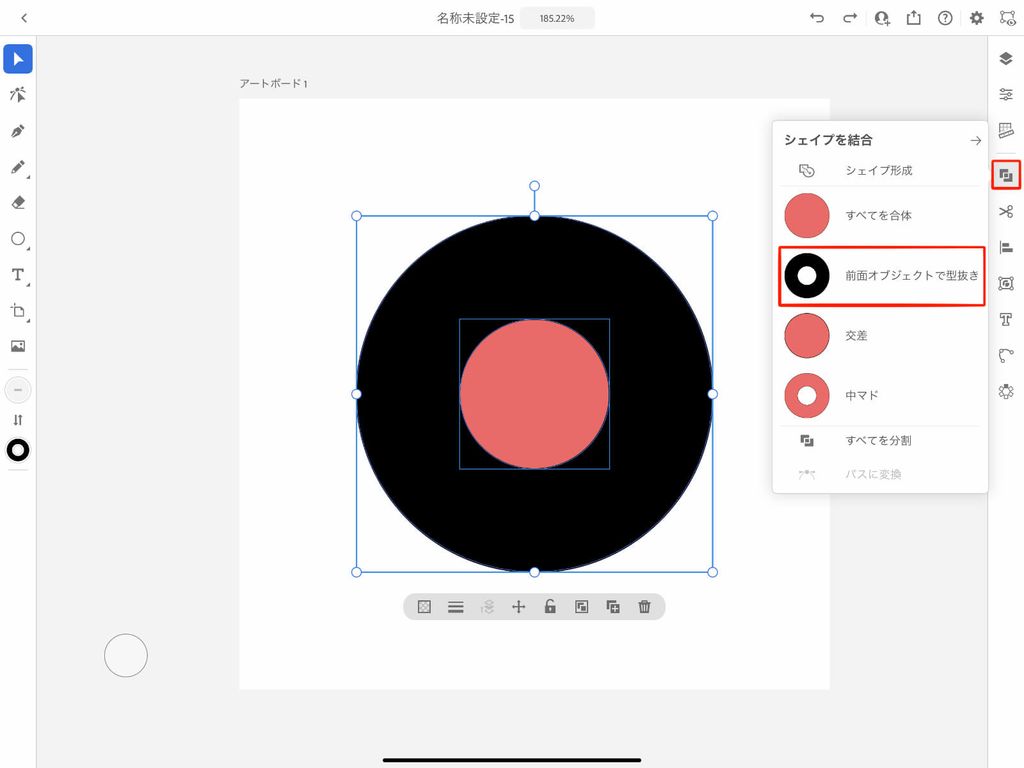The width and height of the screenshot is (1024, 768).
Task: Open the zoom level 185.22% field
Action: (557, 18)
